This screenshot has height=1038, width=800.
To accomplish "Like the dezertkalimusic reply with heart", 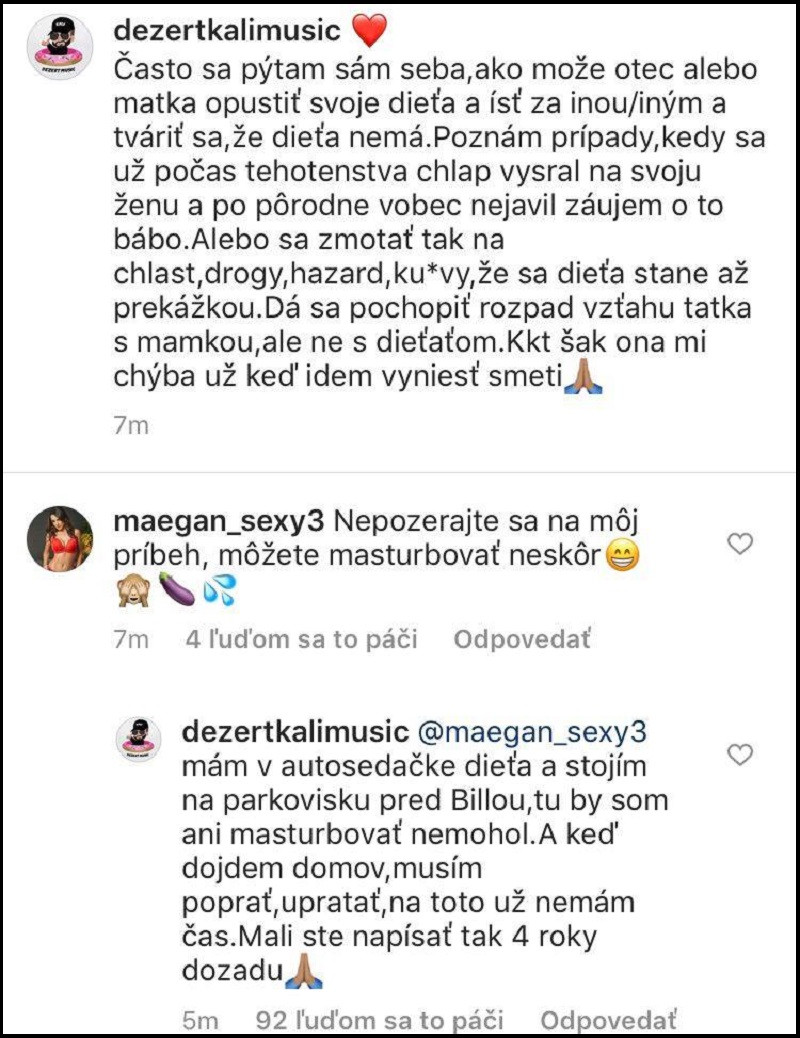I will pos(740,754).
